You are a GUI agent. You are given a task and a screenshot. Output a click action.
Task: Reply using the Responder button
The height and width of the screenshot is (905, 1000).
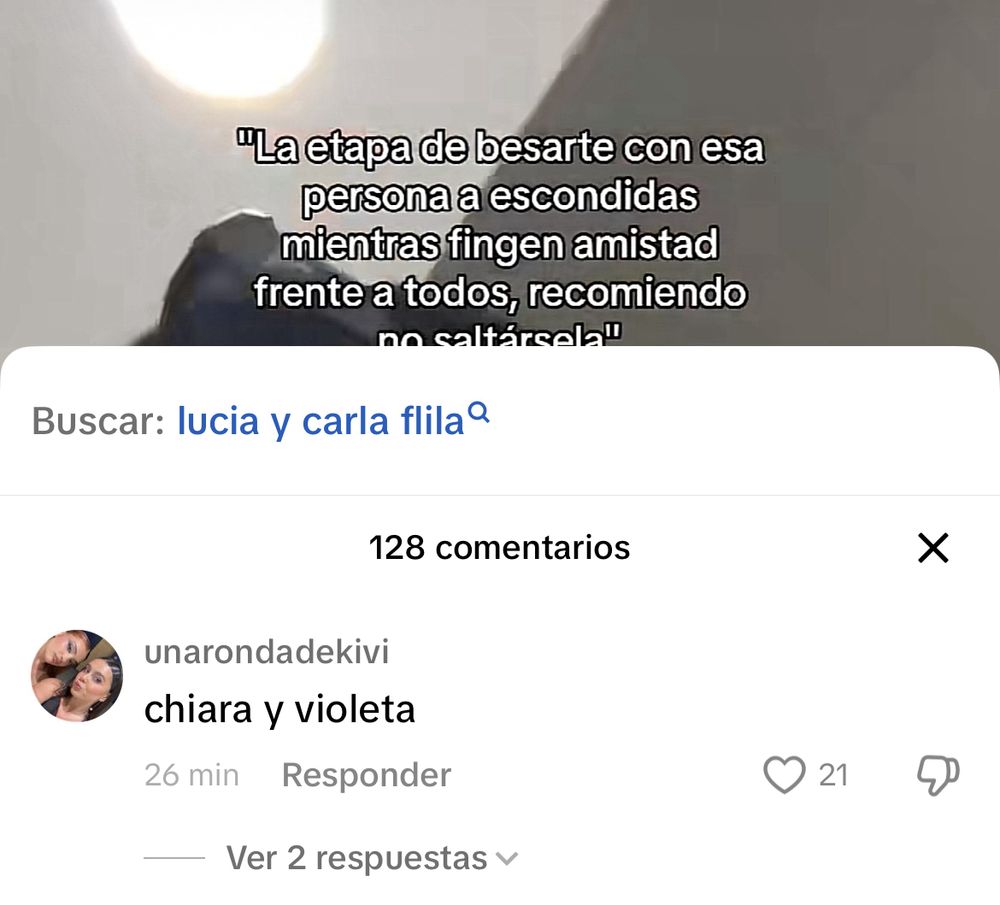366,775
